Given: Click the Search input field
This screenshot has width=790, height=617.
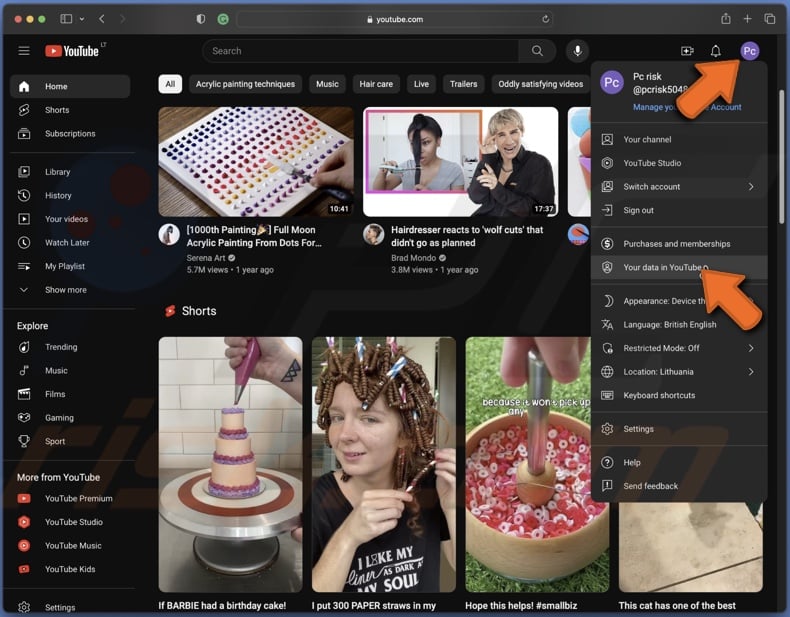Looking at the screenshot, I should [361, 51].
